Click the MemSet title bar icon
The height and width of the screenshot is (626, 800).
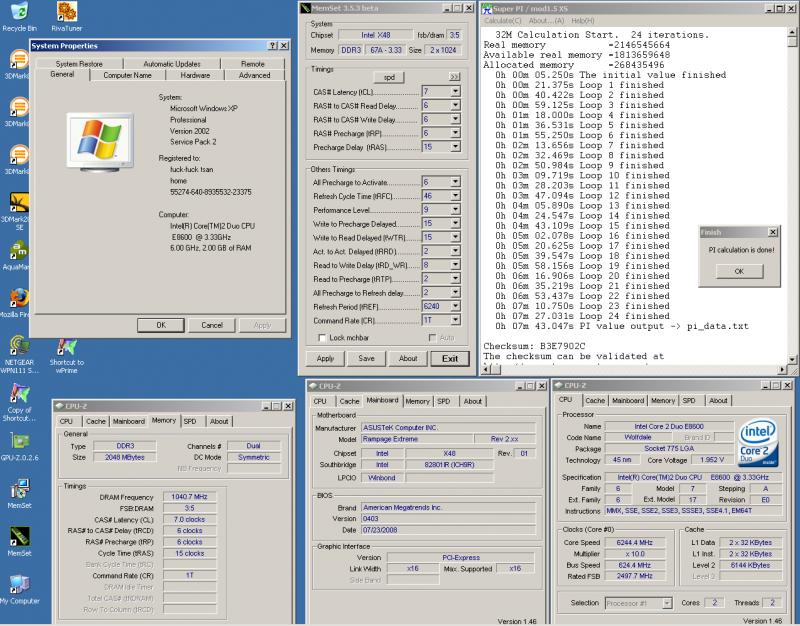tap(305, 8)
